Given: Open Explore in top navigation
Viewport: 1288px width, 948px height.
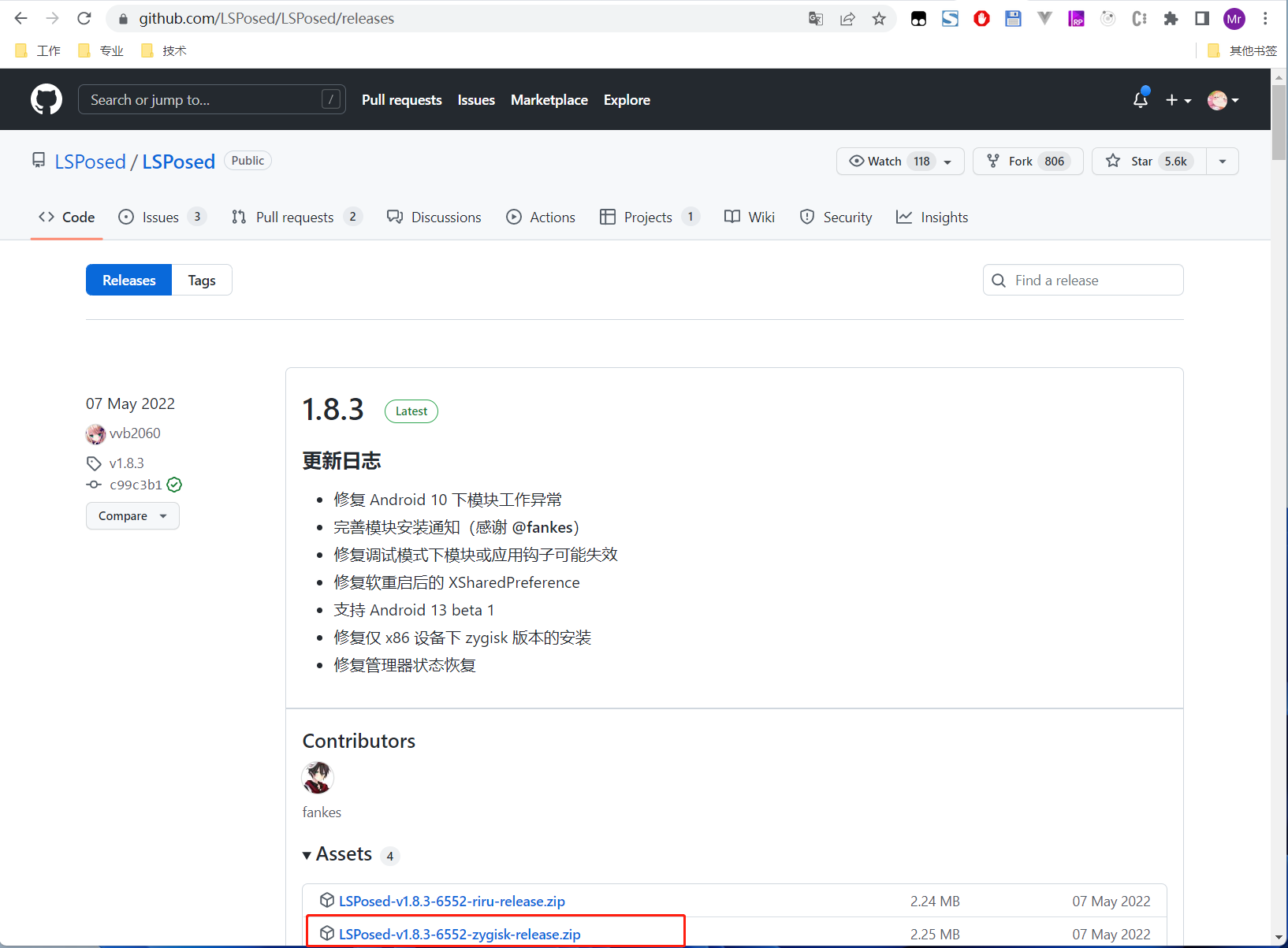Looking at the screenshot, I should tap(627, 100).
